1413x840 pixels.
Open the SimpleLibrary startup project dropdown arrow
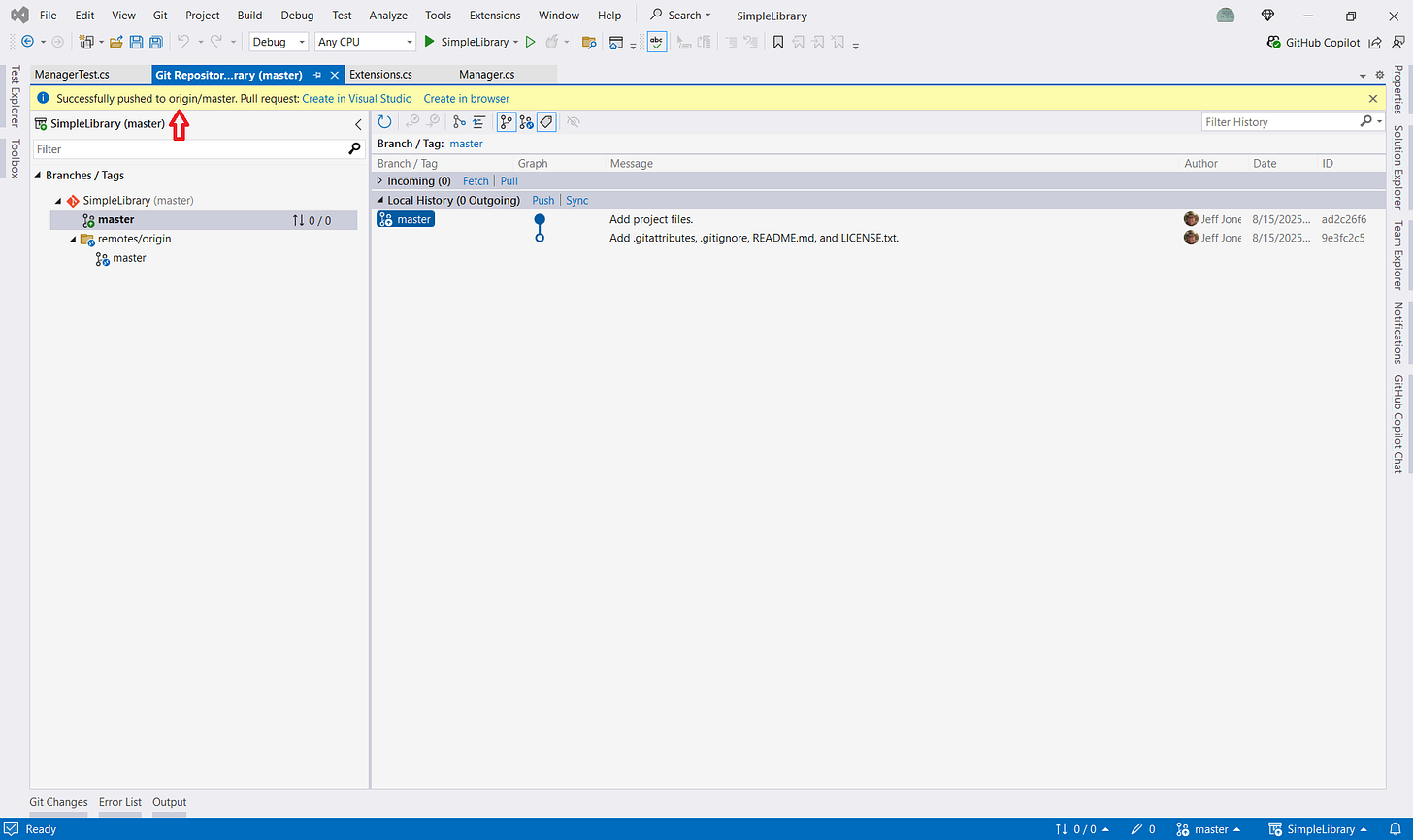[515, 42]
